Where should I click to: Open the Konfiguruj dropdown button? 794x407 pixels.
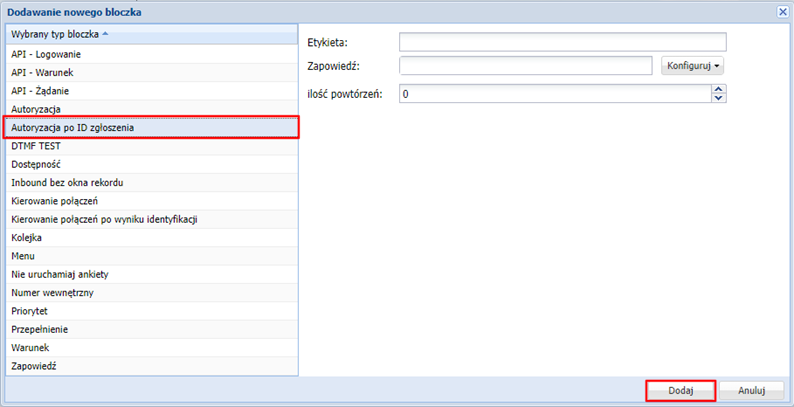click(x=692, y=66)
